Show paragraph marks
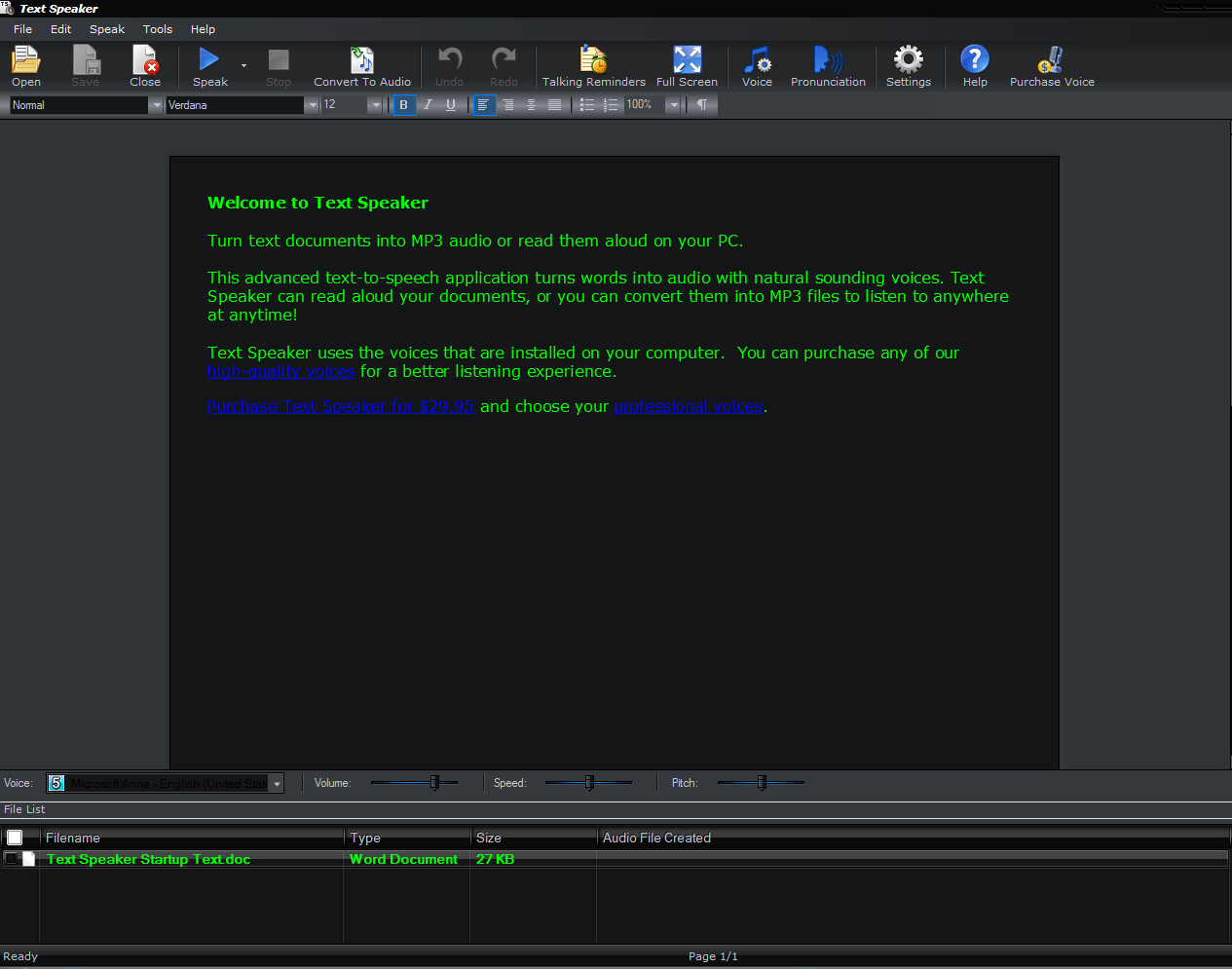This screenshot has height=969, width=1232. [x=702, y=105]
